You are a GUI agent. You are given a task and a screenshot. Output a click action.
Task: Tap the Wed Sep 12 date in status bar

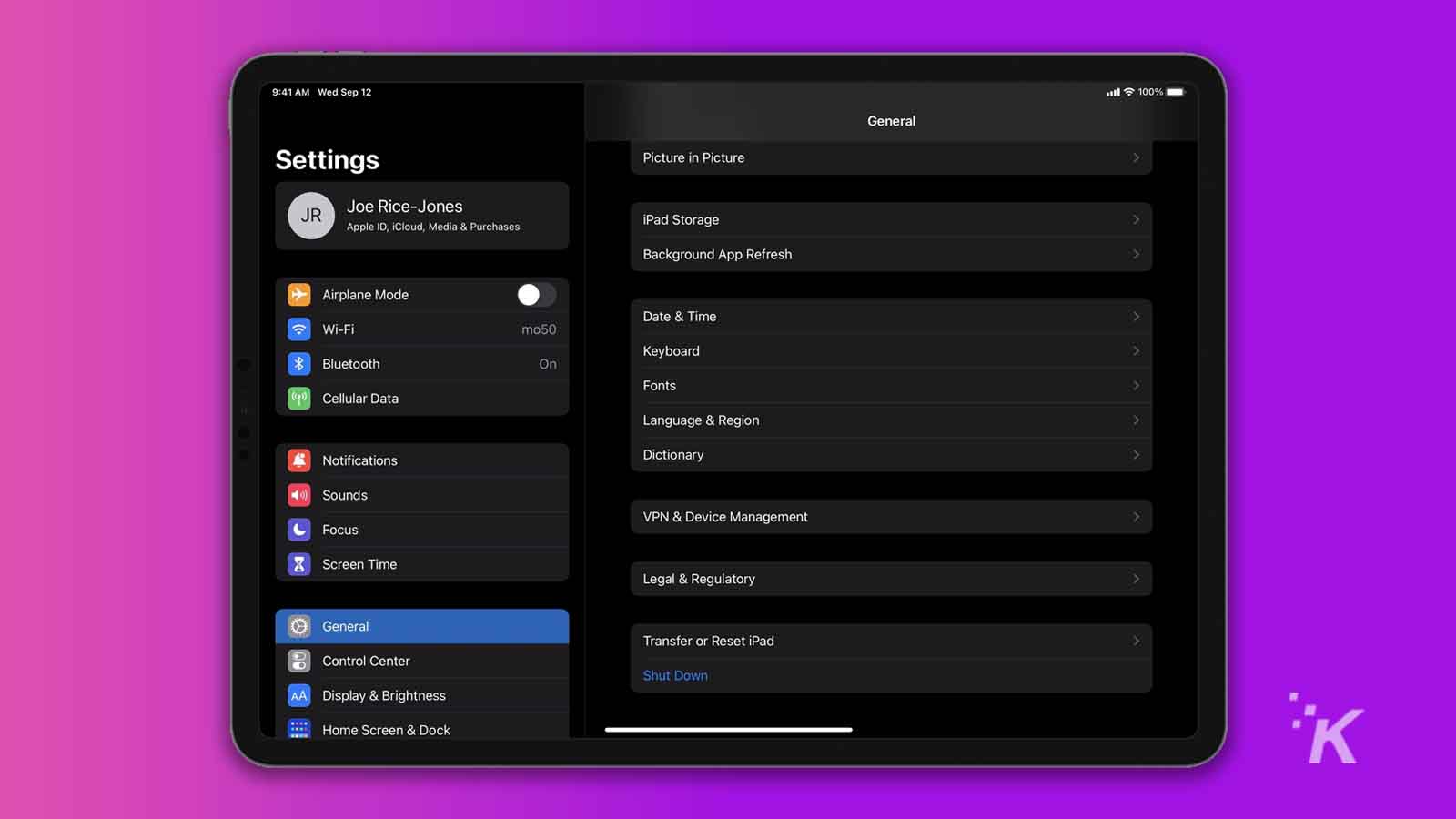344,92
